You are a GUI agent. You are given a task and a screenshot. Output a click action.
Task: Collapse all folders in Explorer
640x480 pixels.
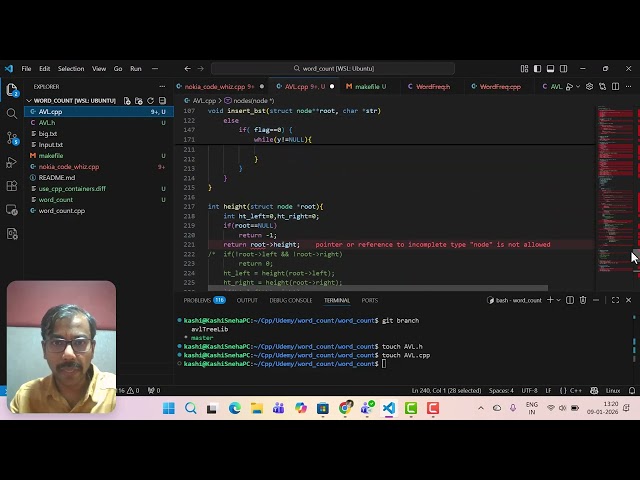[160, 101]
